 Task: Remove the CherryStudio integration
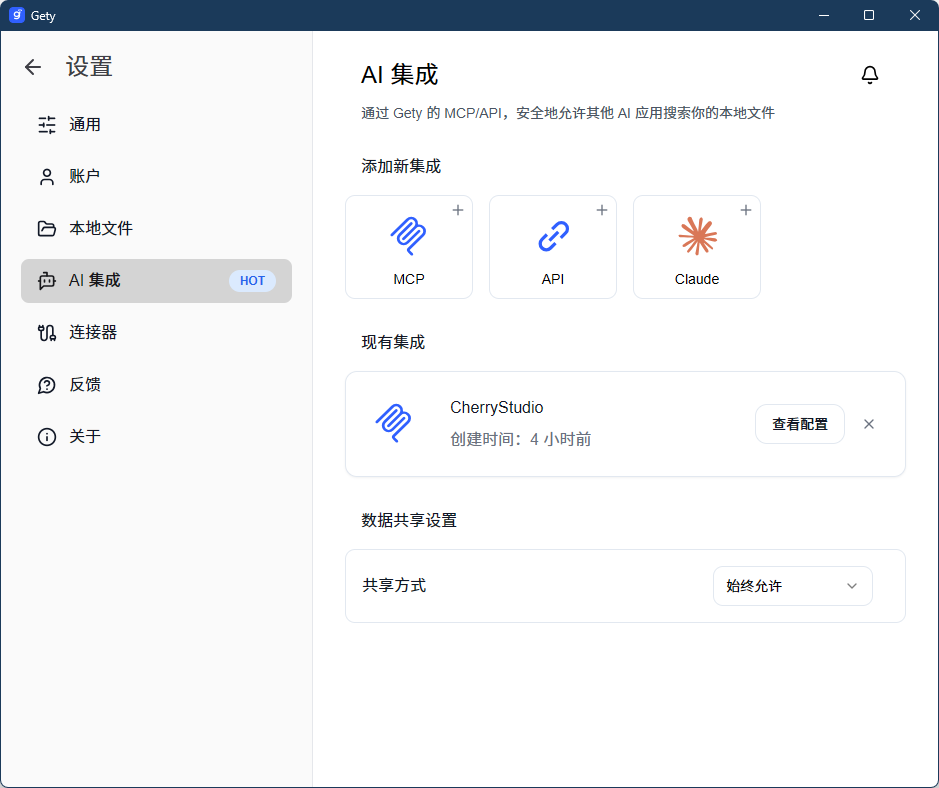tap(869, 424)
